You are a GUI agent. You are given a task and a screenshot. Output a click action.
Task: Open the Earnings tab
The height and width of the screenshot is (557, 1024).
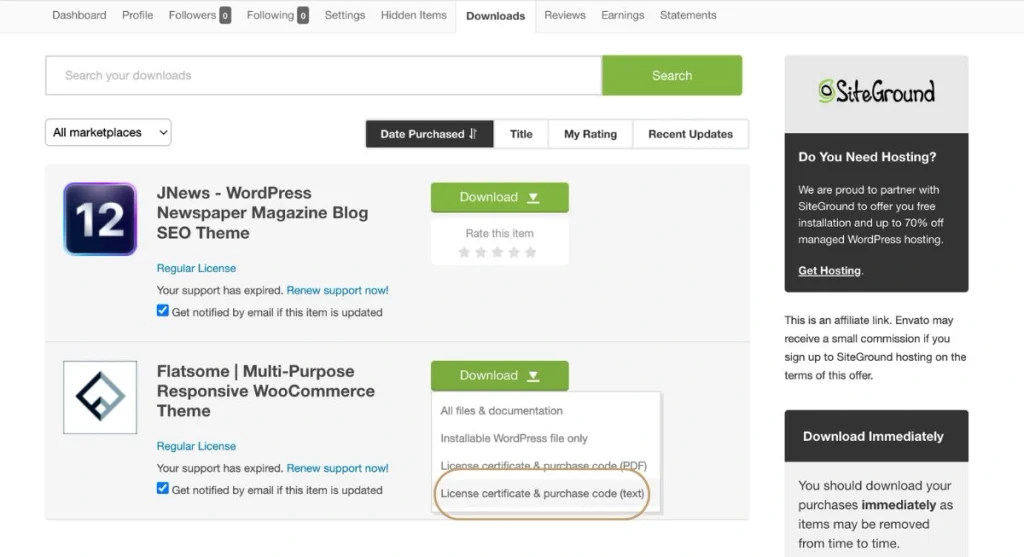622,15
